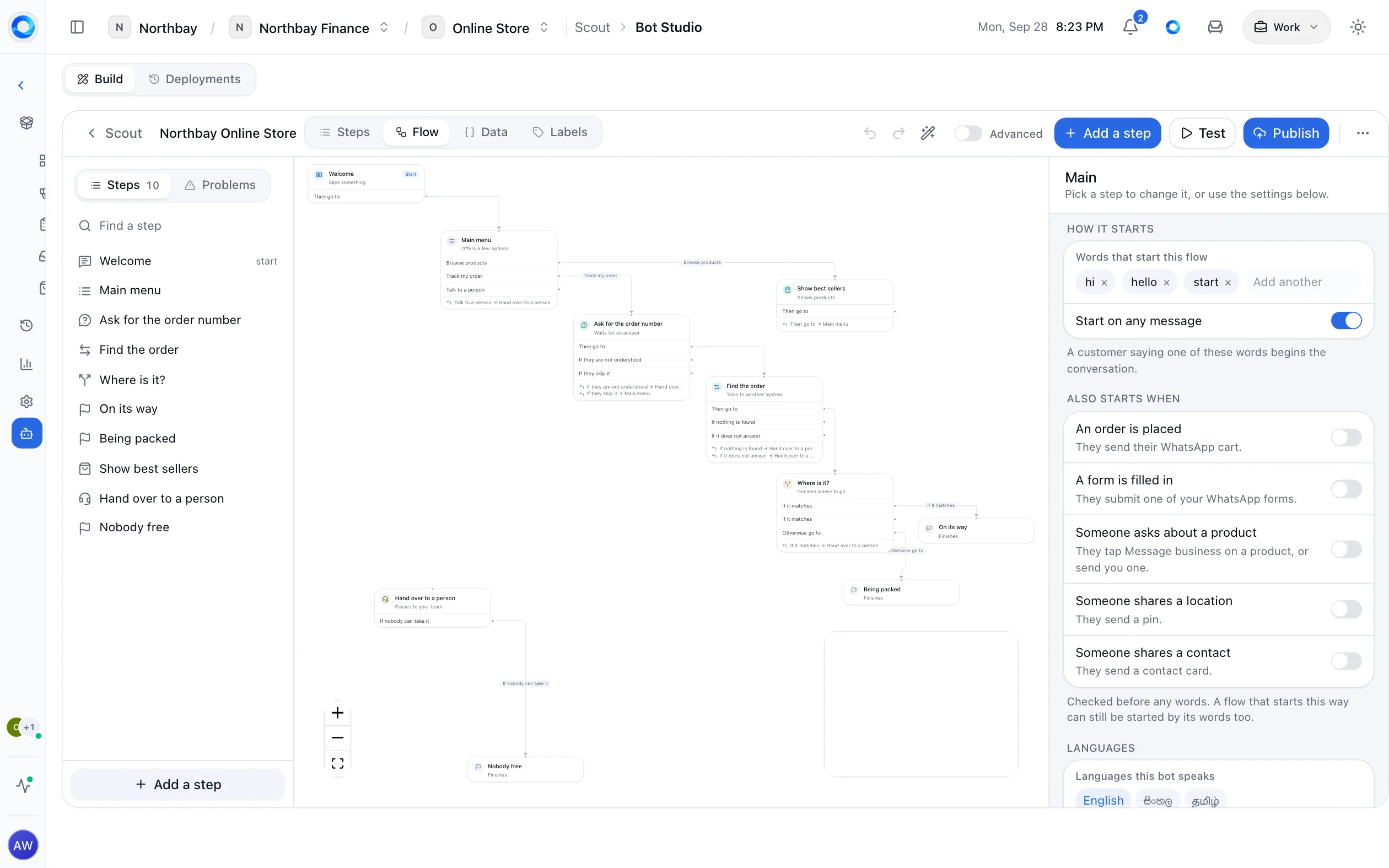The image size is (1389, 868).
Task: Disable Start on any message
Action: 1346,320
